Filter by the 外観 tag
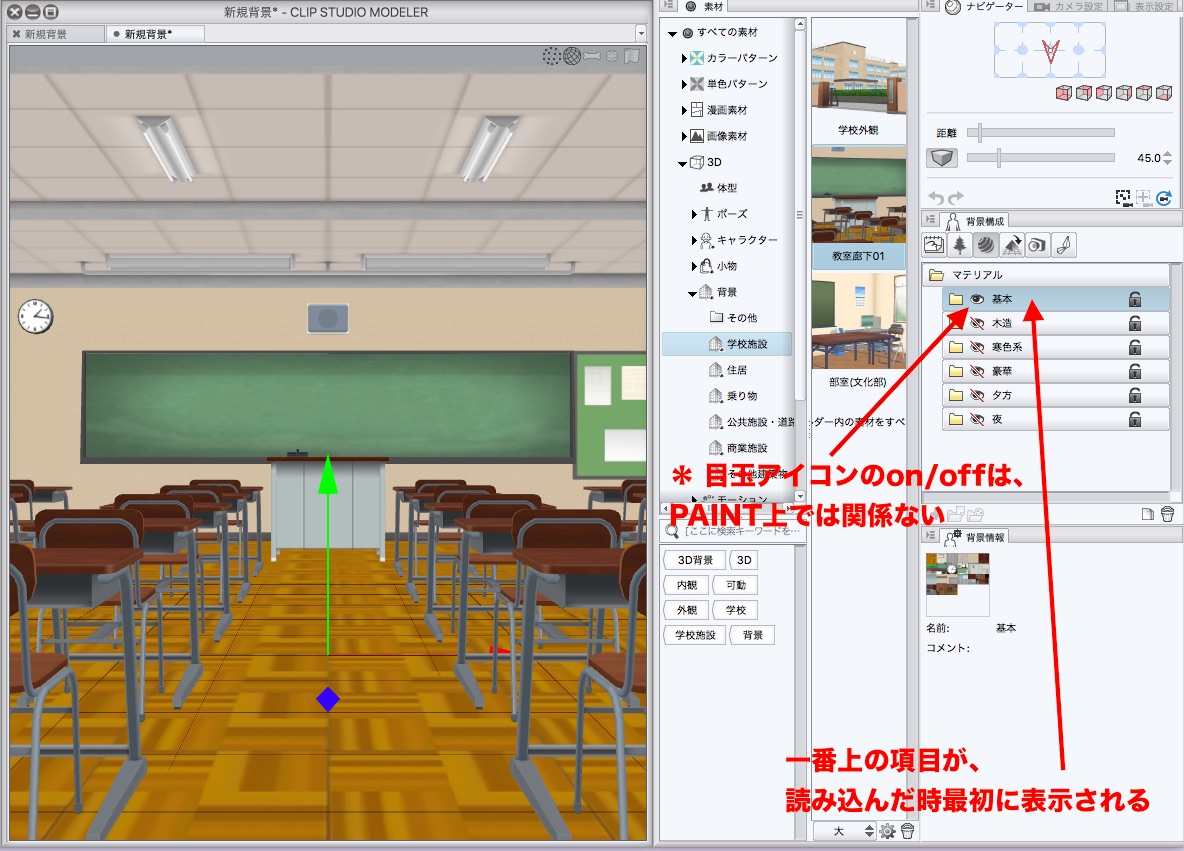1184x851 pixels. point(686,610)
